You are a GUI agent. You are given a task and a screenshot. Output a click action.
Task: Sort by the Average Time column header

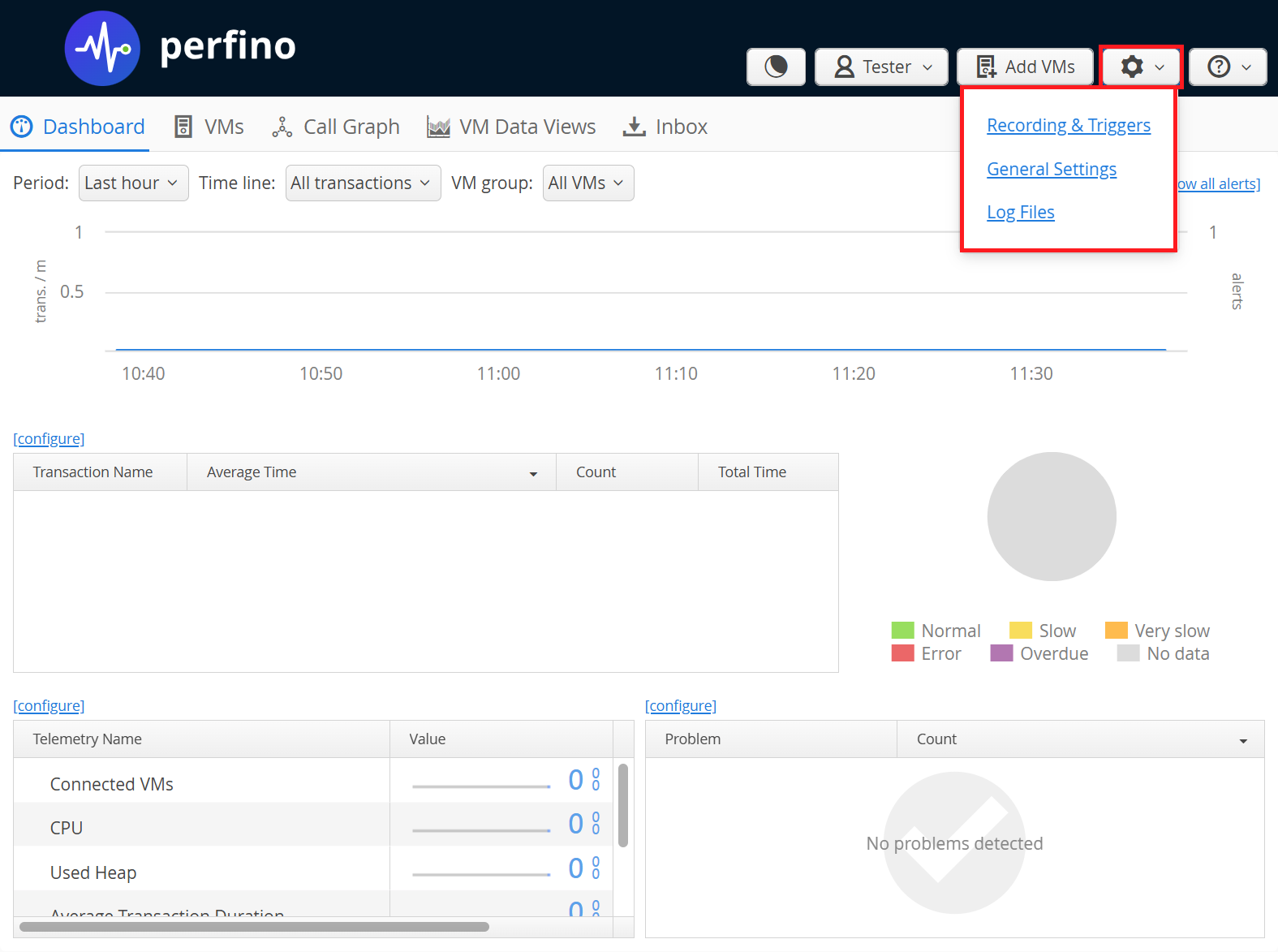tap(371, 472)
